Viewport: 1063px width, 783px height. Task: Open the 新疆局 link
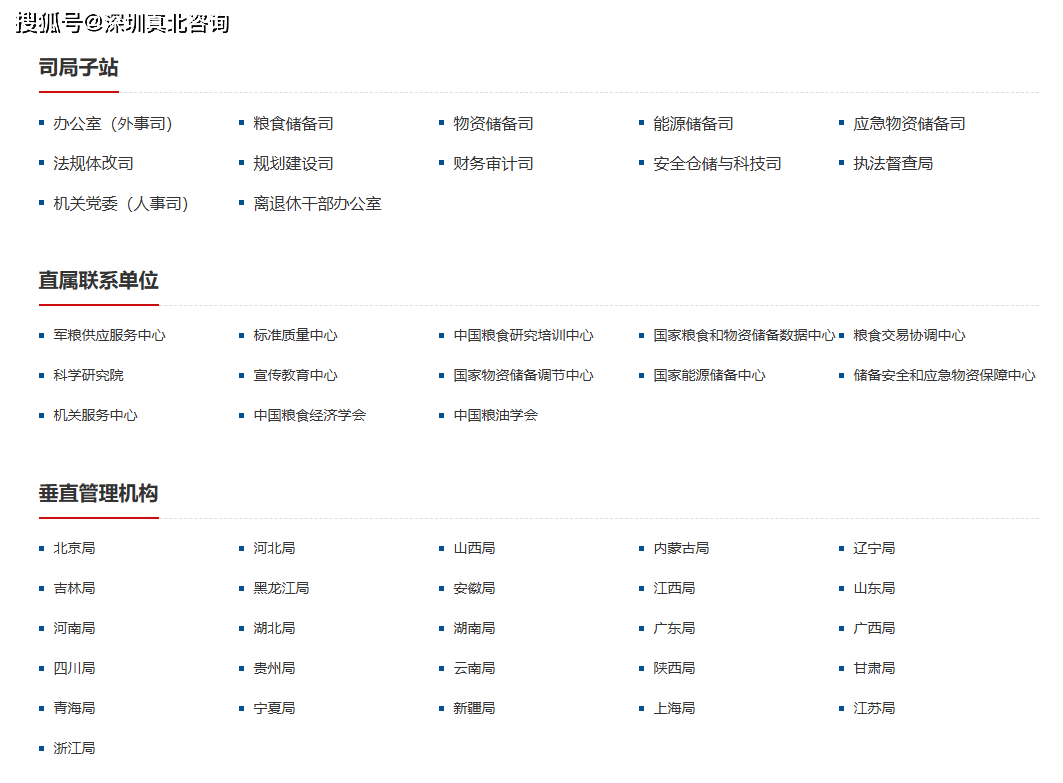pos(474,709)
